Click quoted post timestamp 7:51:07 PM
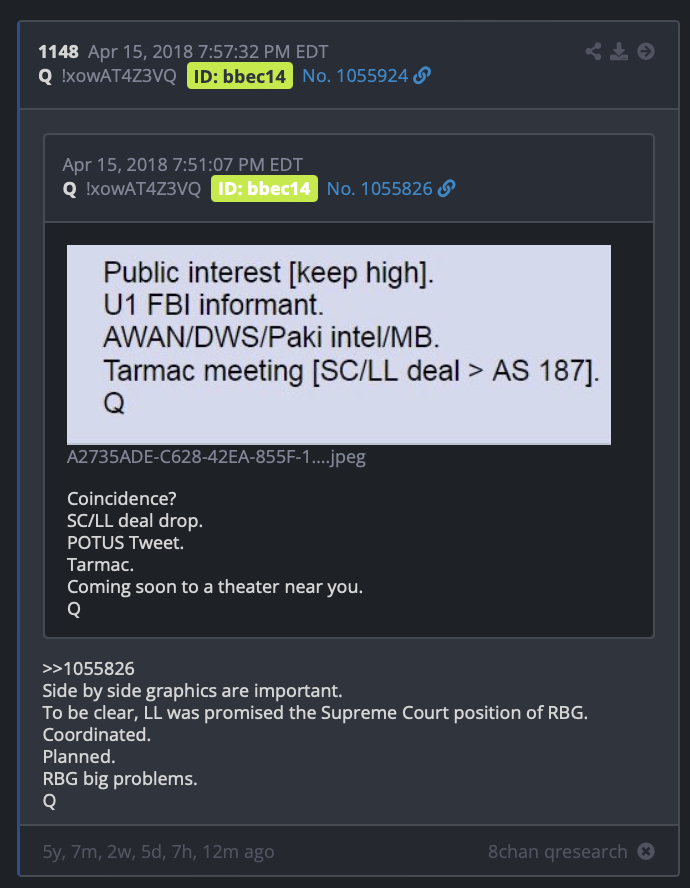The height and width of the screenshot is (888, 690). pyautogui.click(x=182, y=165)
